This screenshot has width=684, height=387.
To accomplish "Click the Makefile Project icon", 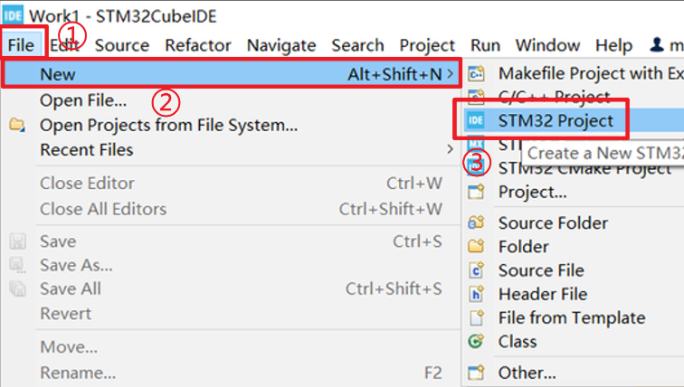I will click(476, 74).
